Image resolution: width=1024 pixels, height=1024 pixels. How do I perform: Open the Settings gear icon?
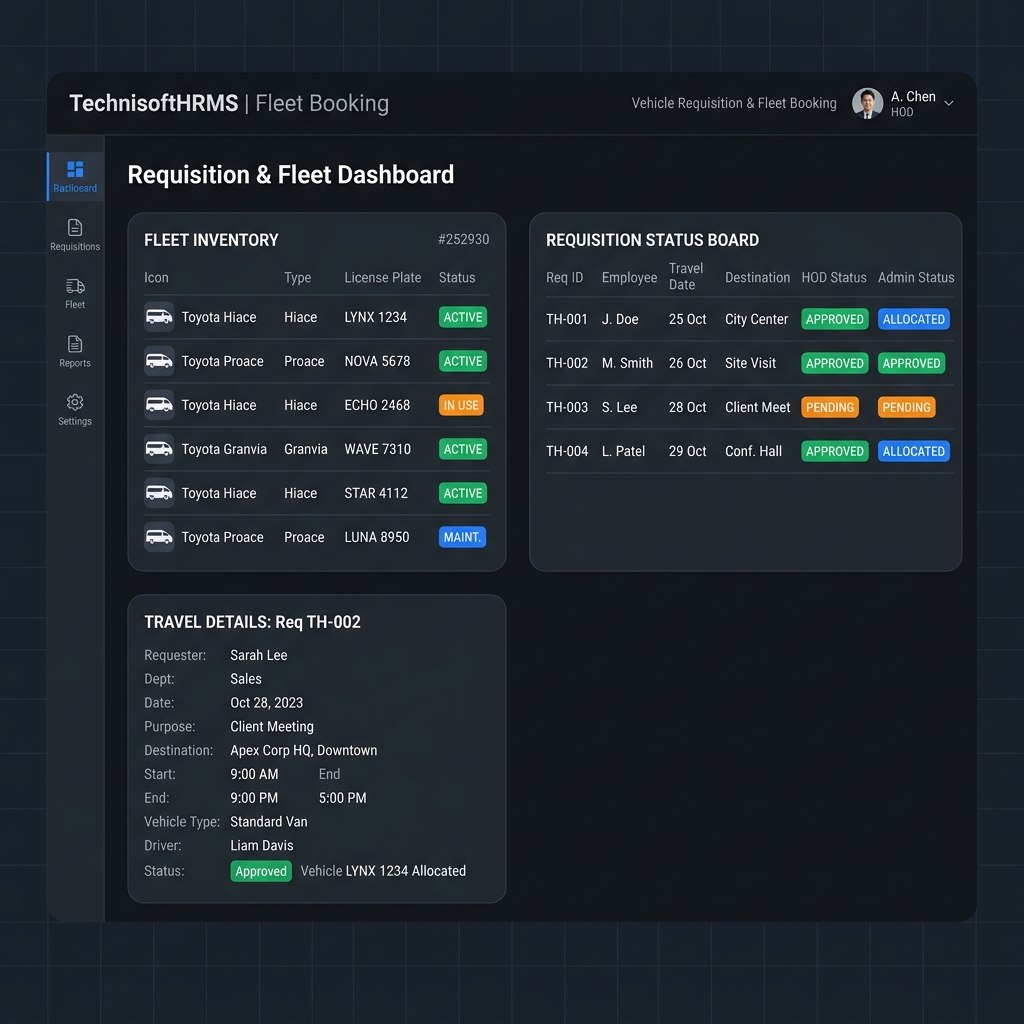pos(75,402)
